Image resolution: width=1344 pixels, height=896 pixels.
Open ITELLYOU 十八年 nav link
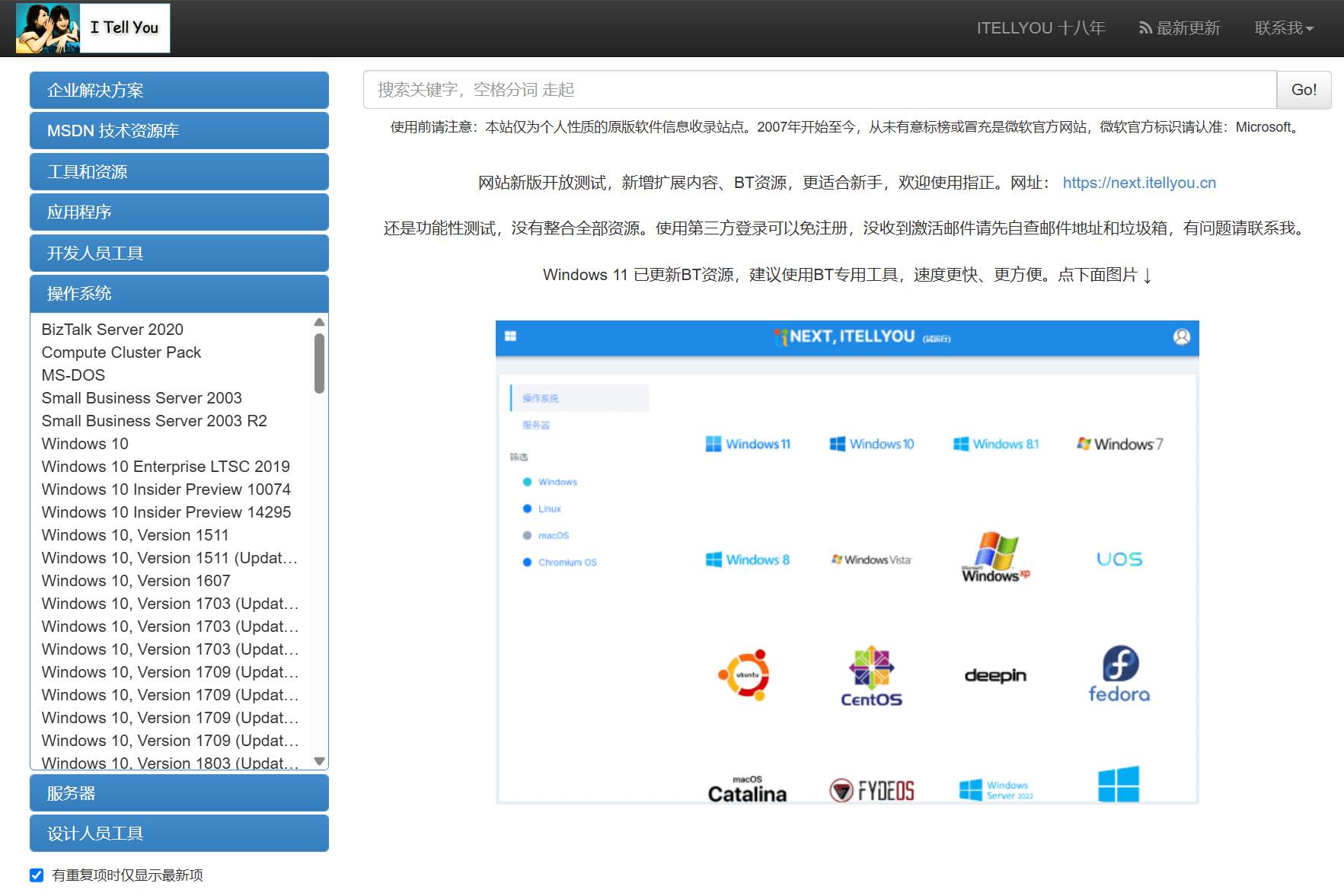click(1041, 28)
